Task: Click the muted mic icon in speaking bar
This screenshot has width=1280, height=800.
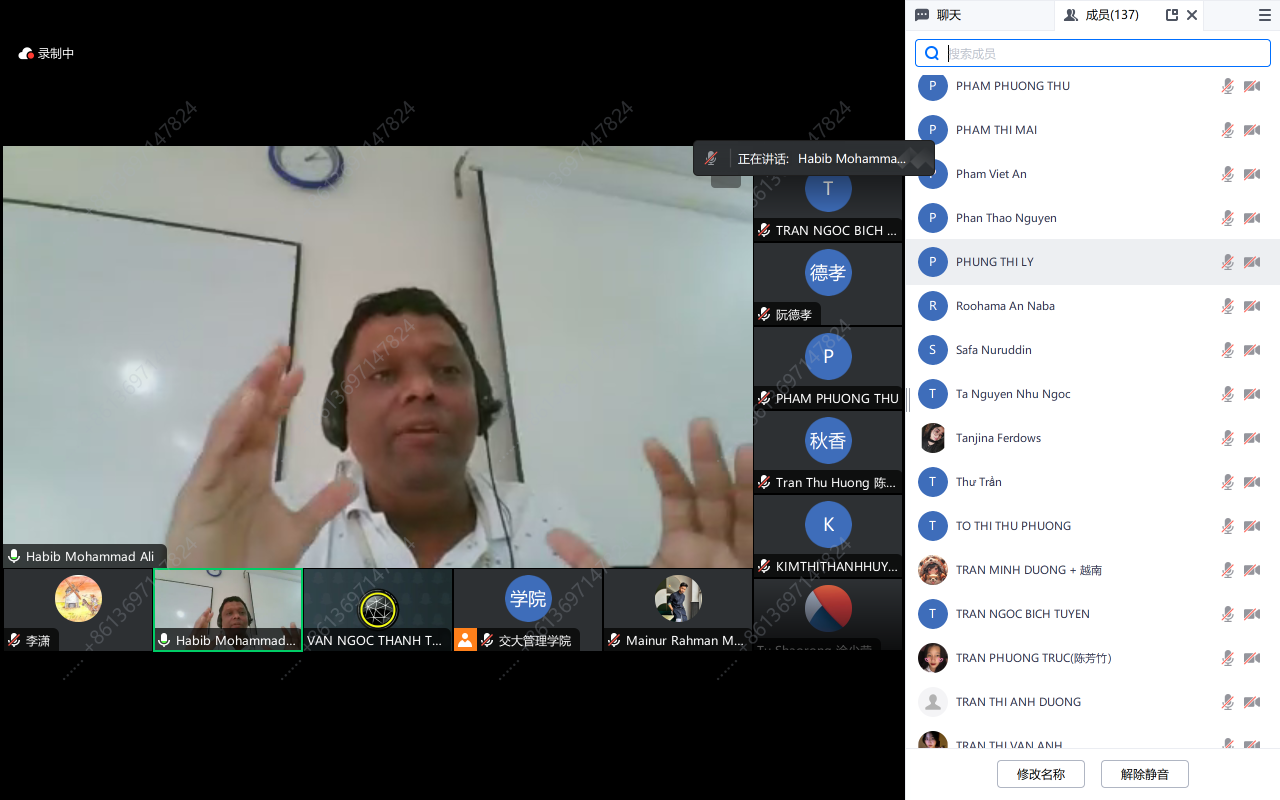Action: point(711,158)
